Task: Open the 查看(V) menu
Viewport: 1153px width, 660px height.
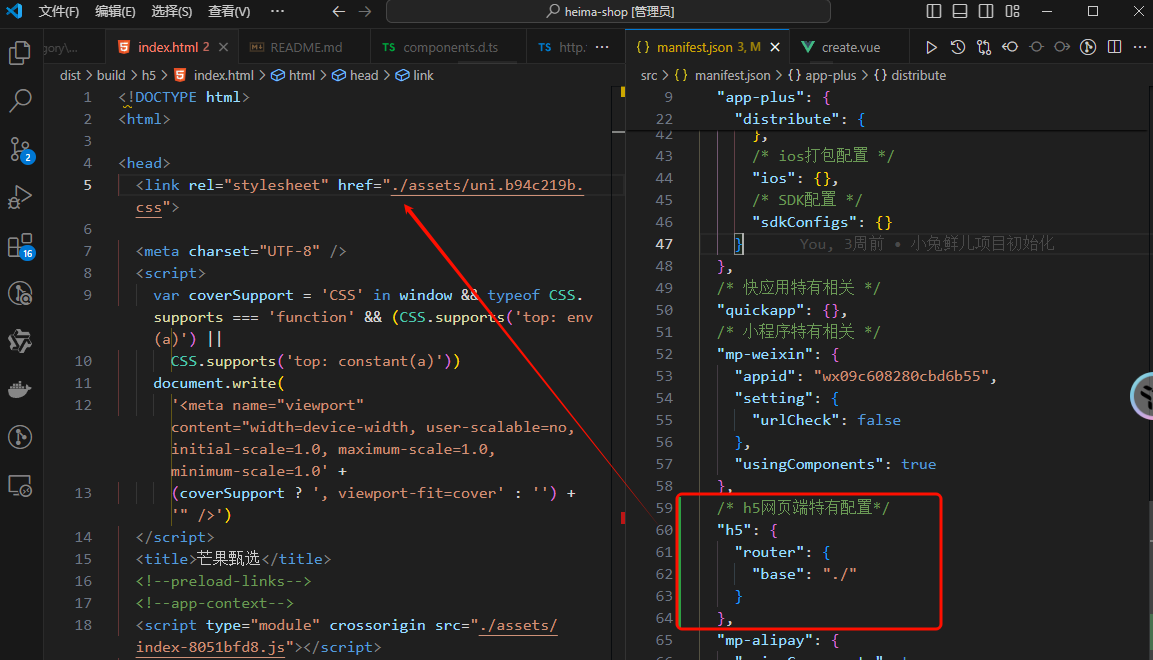Action: coord(229,11)
